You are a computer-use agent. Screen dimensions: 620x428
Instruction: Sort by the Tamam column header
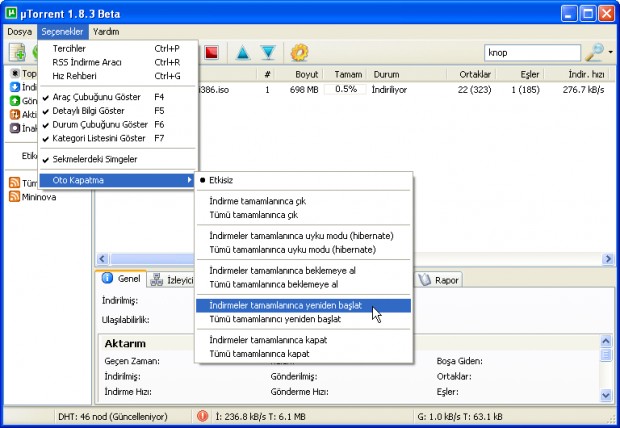pos(346,74)
